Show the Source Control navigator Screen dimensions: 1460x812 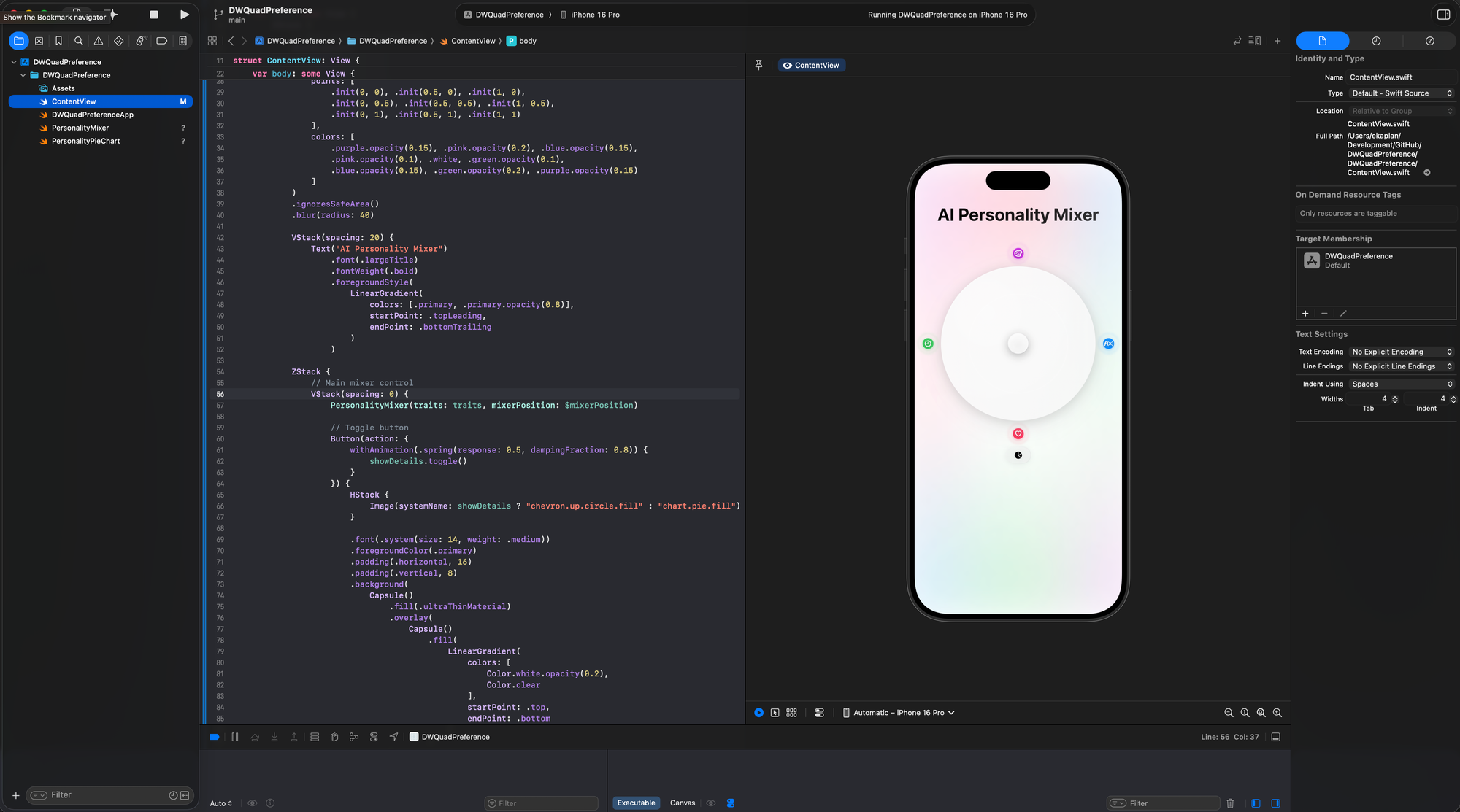tap(39, 41)
